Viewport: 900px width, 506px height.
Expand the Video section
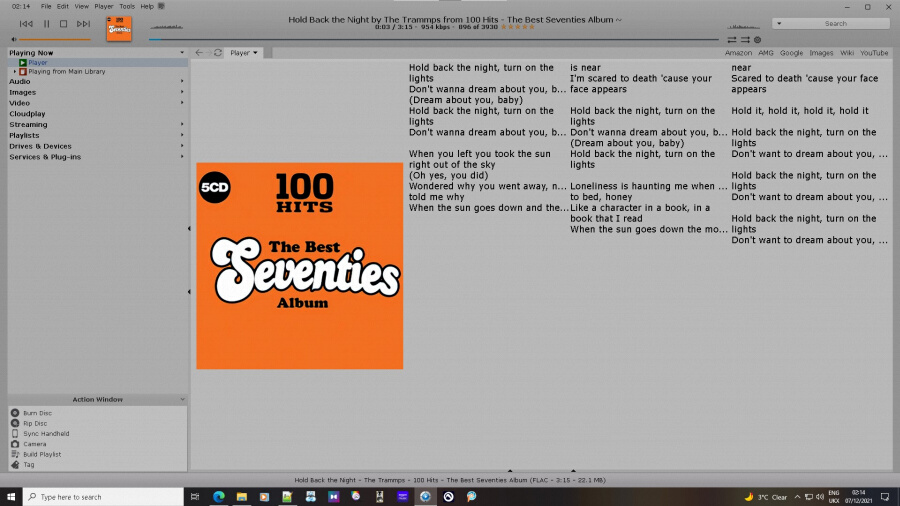click(182, 103)
